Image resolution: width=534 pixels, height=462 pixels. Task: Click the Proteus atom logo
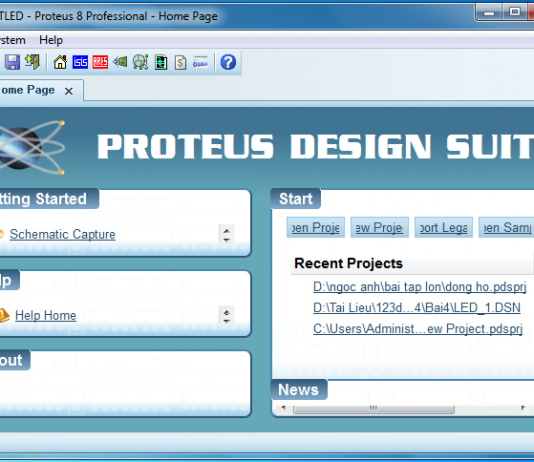click(x=31, y=148)
